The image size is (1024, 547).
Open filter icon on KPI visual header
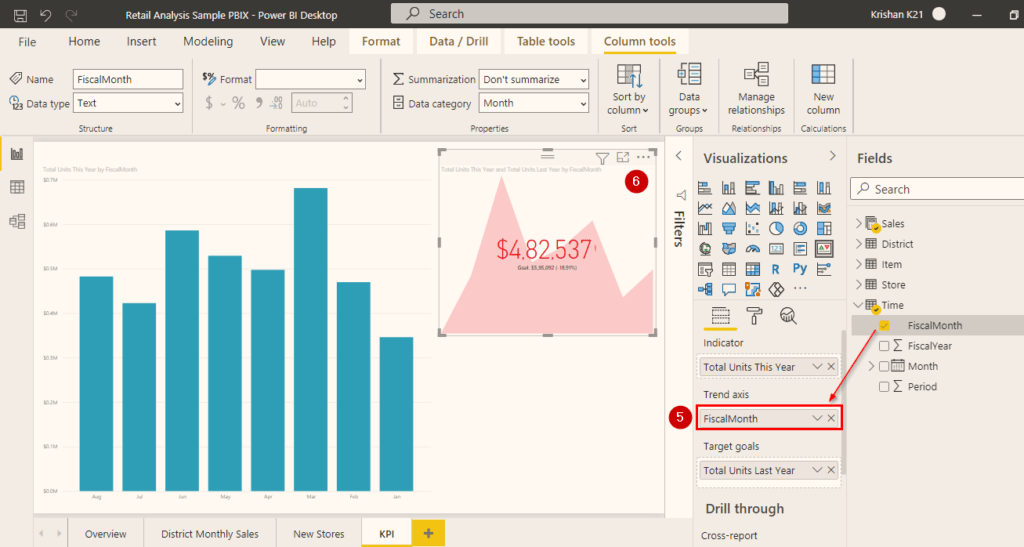[x=602, y=158]
